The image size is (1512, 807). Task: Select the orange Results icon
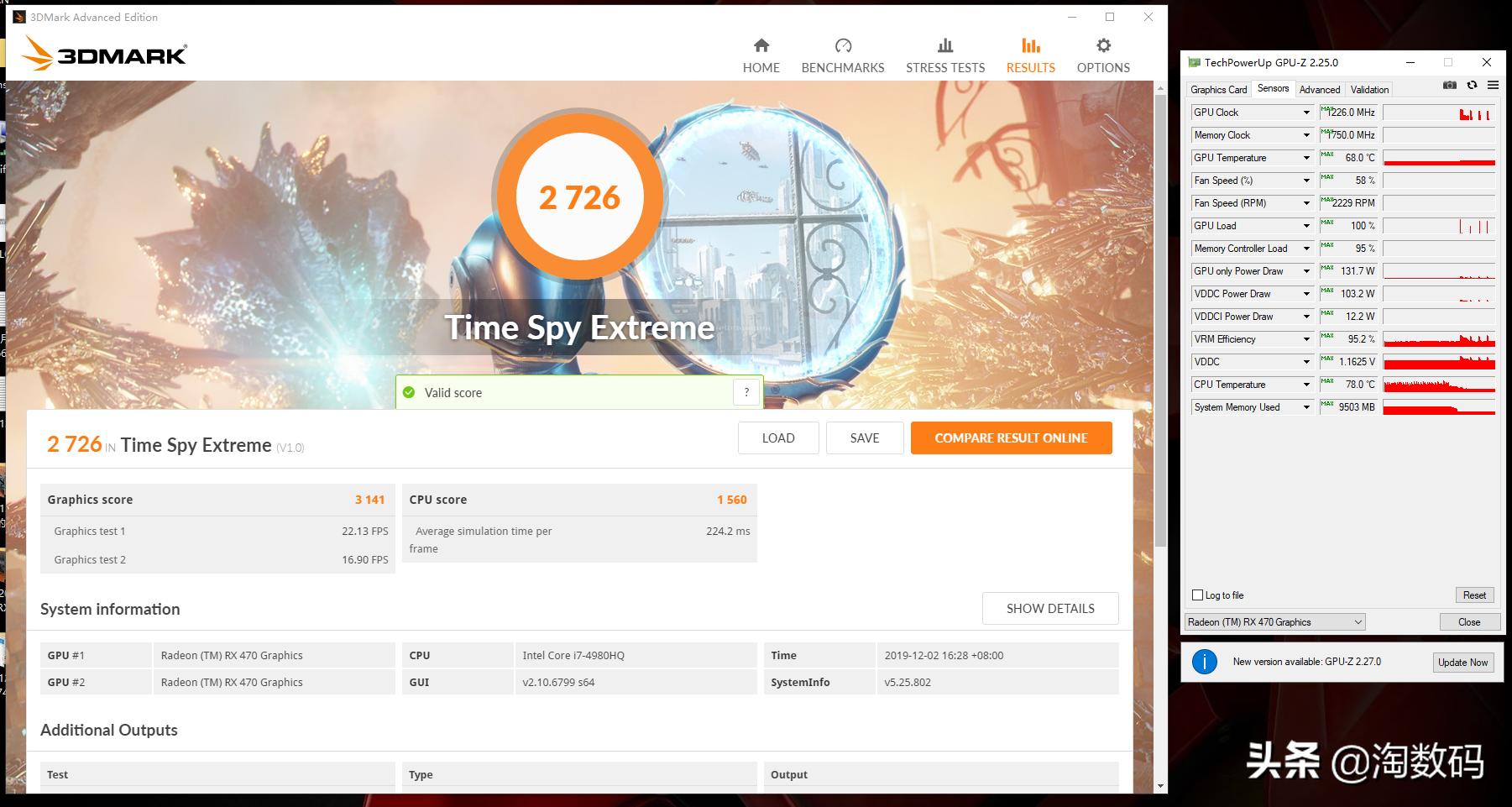pos(1030,46)
